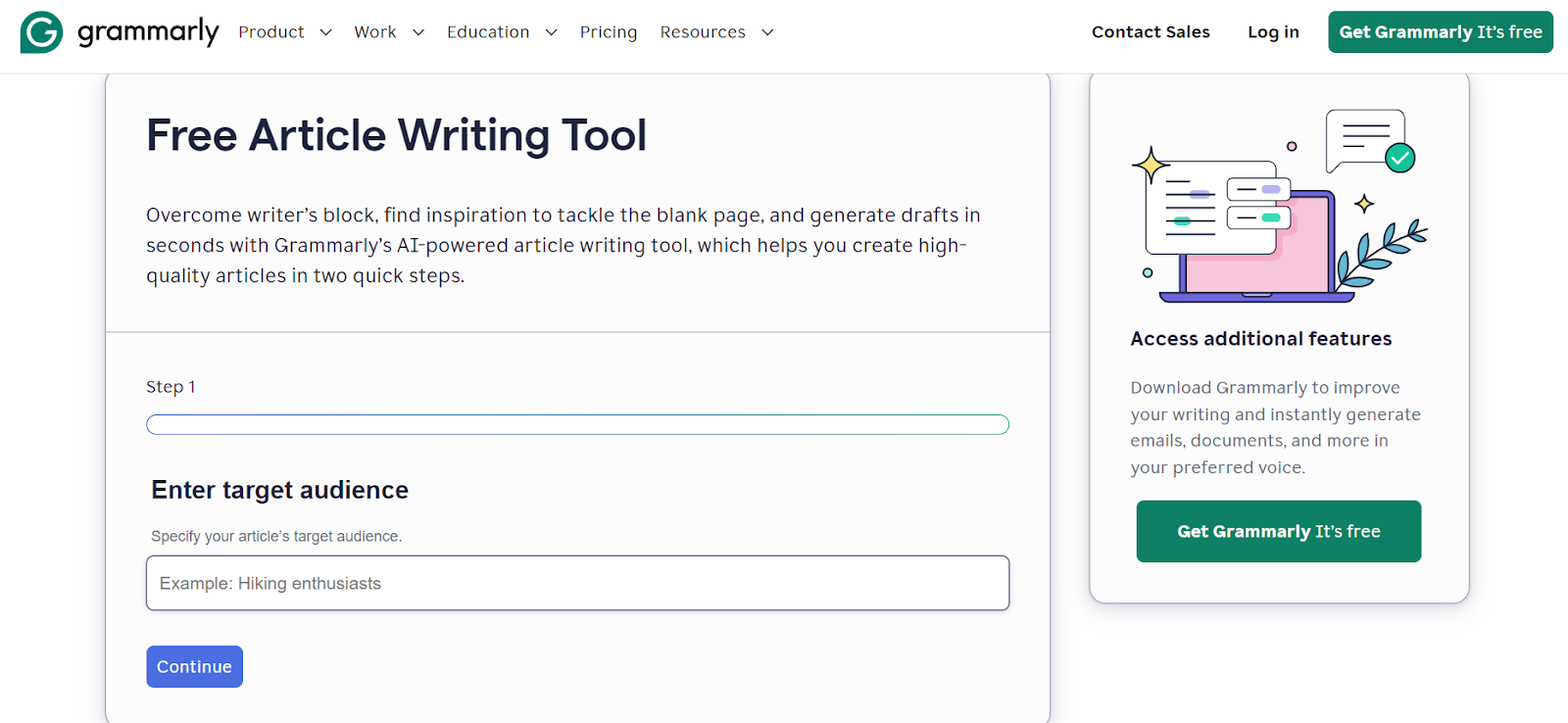1568x723 pixels.
Task: Open the Work menu
Action: click(375, 32)
